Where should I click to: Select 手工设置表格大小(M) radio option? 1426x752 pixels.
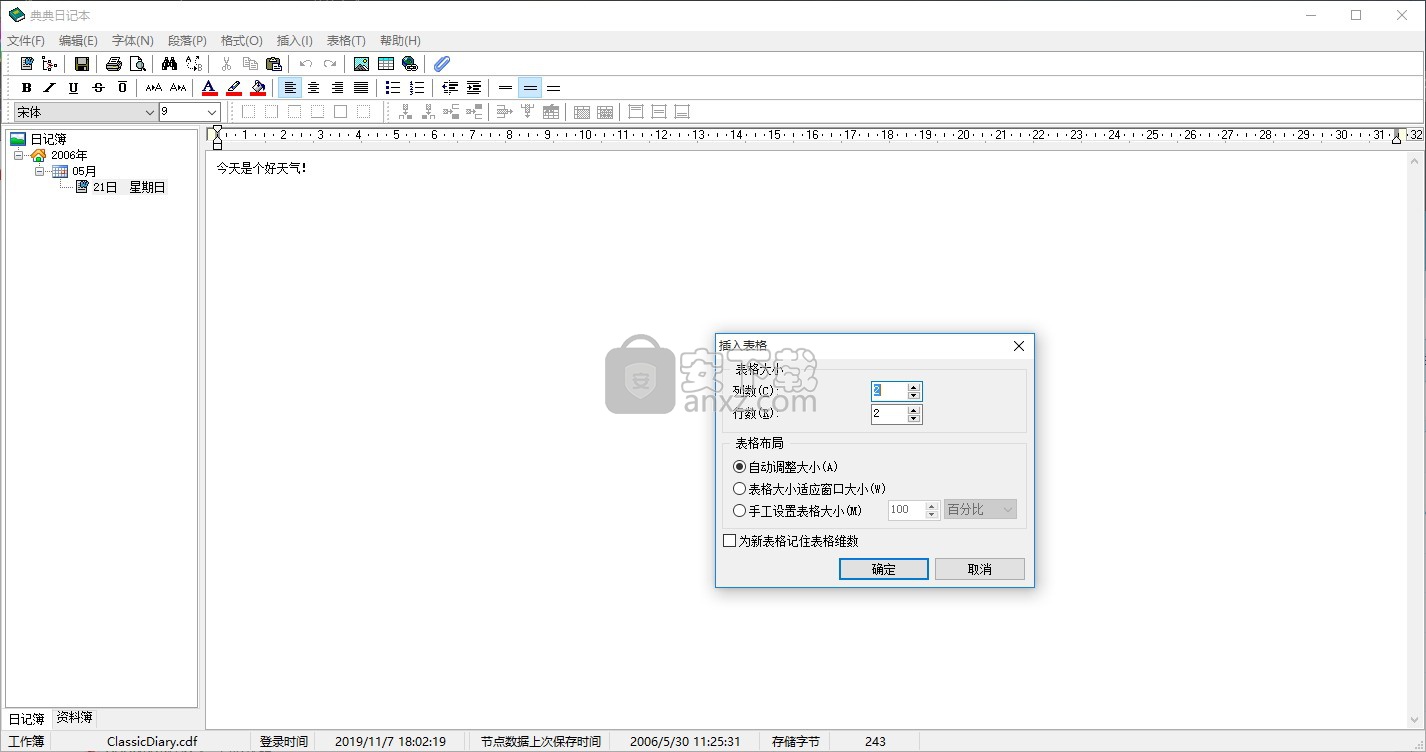(798, 510)
